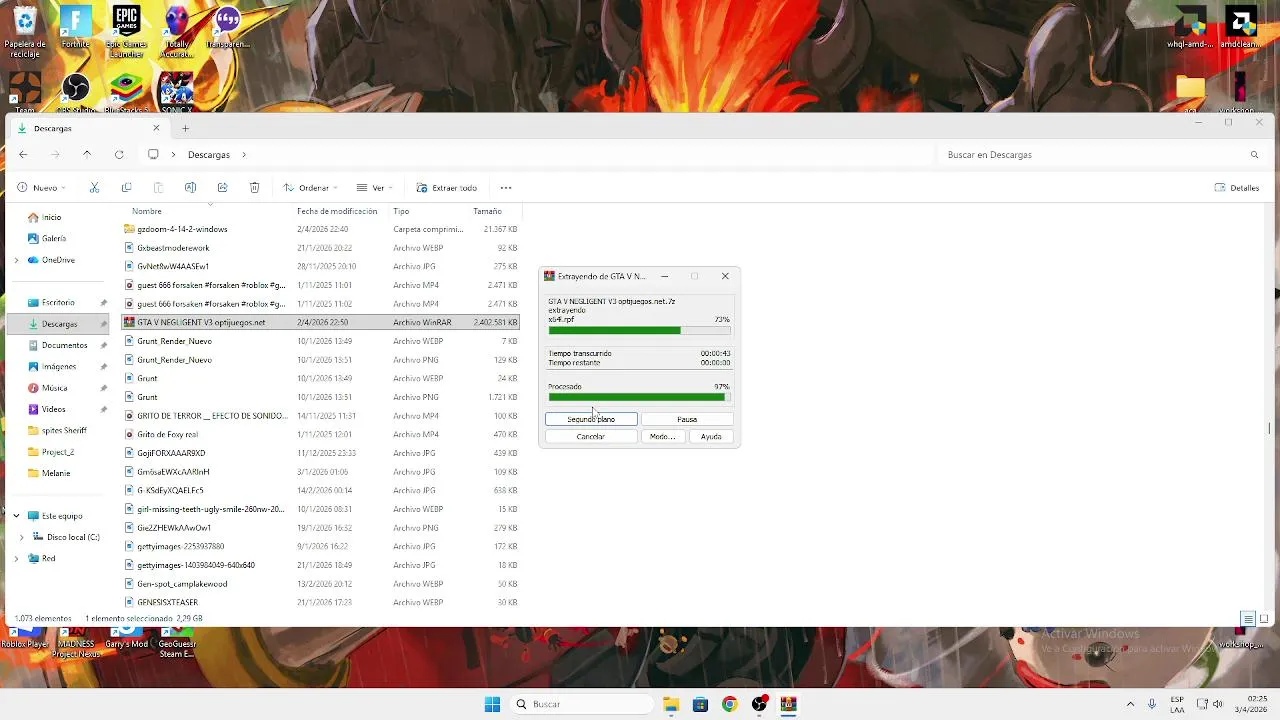Toggle the Detalles pane button
Image resolution: width=1280 pixels, height=720 pixels.
[1237, 187]
